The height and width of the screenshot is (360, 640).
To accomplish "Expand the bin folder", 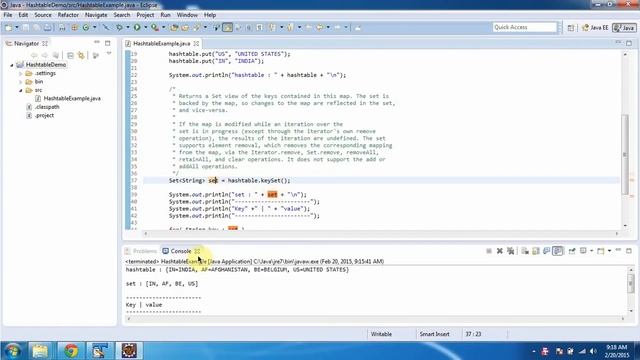I will click(20, 82).
